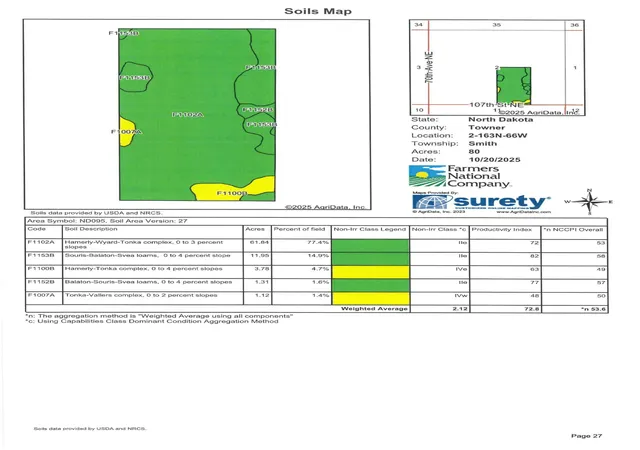Click the "Soils Map" page title
Image resolution: width=640 pixels, height=450 pixels.
[x=318, y=11]
